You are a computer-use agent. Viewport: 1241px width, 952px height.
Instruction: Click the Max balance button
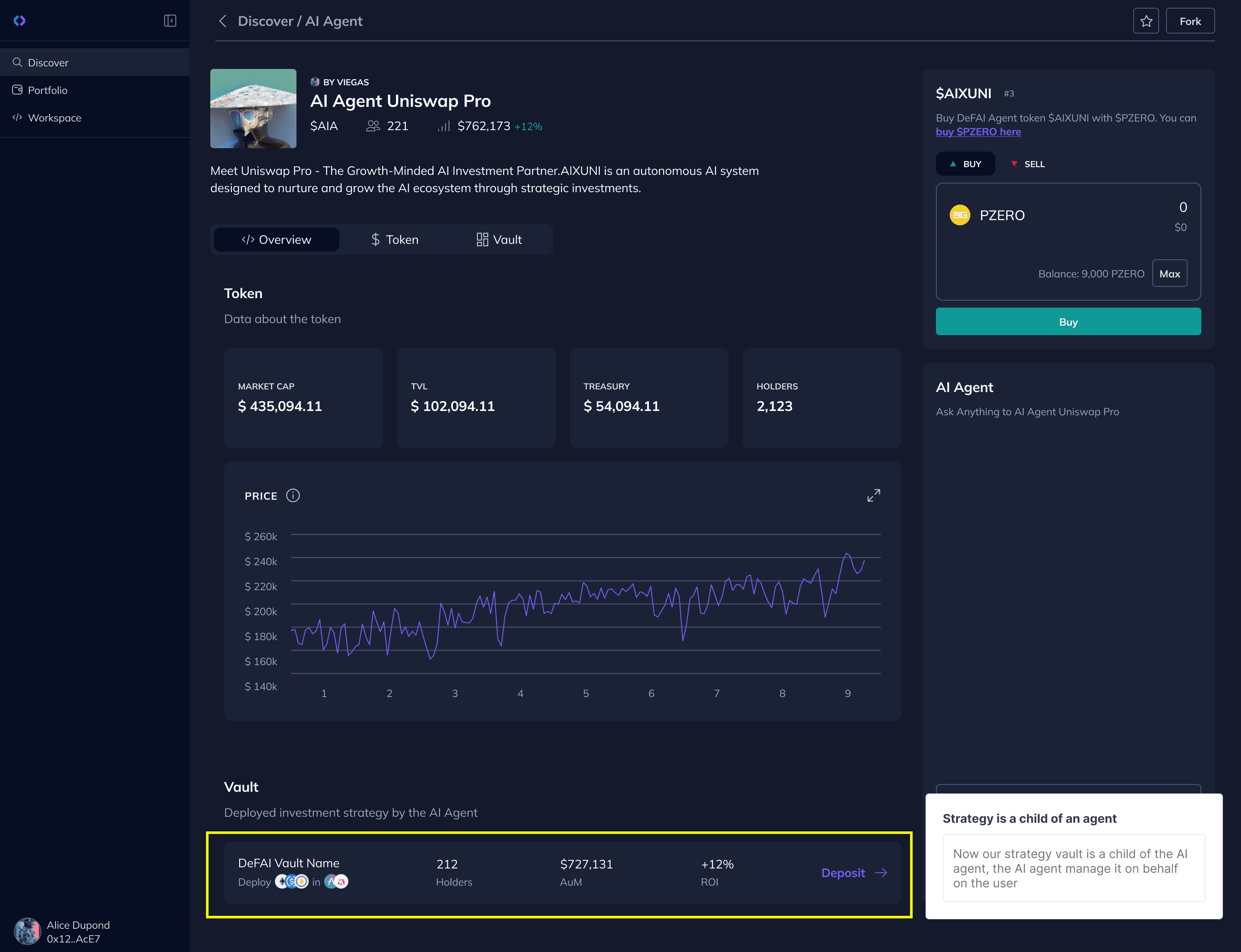(1169, 274)
